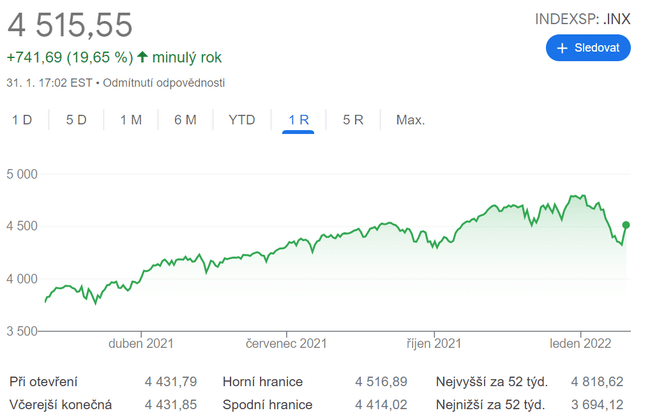Click the Nejvyšší za 52 týd. value
The width and height of the screenshot is (650, 418).
pyautogui.click(x=596, y=382)
